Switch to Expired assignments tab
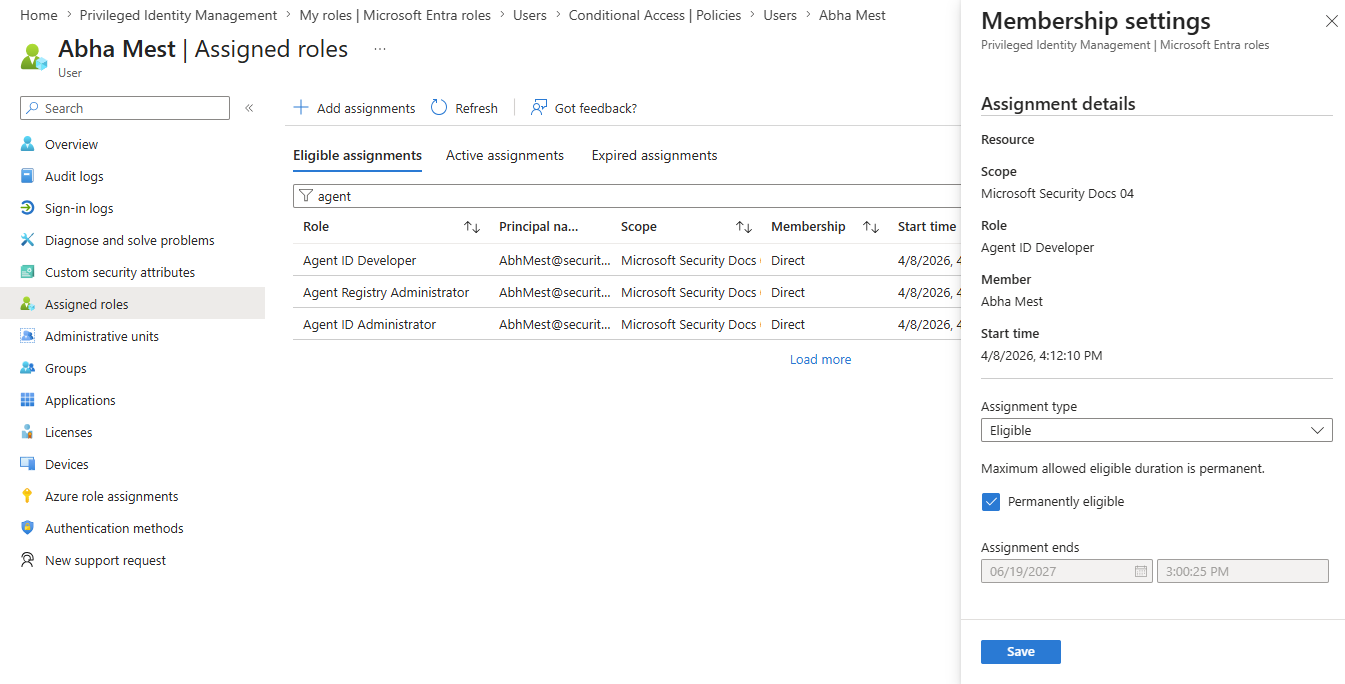 click(x=654, y=156)
